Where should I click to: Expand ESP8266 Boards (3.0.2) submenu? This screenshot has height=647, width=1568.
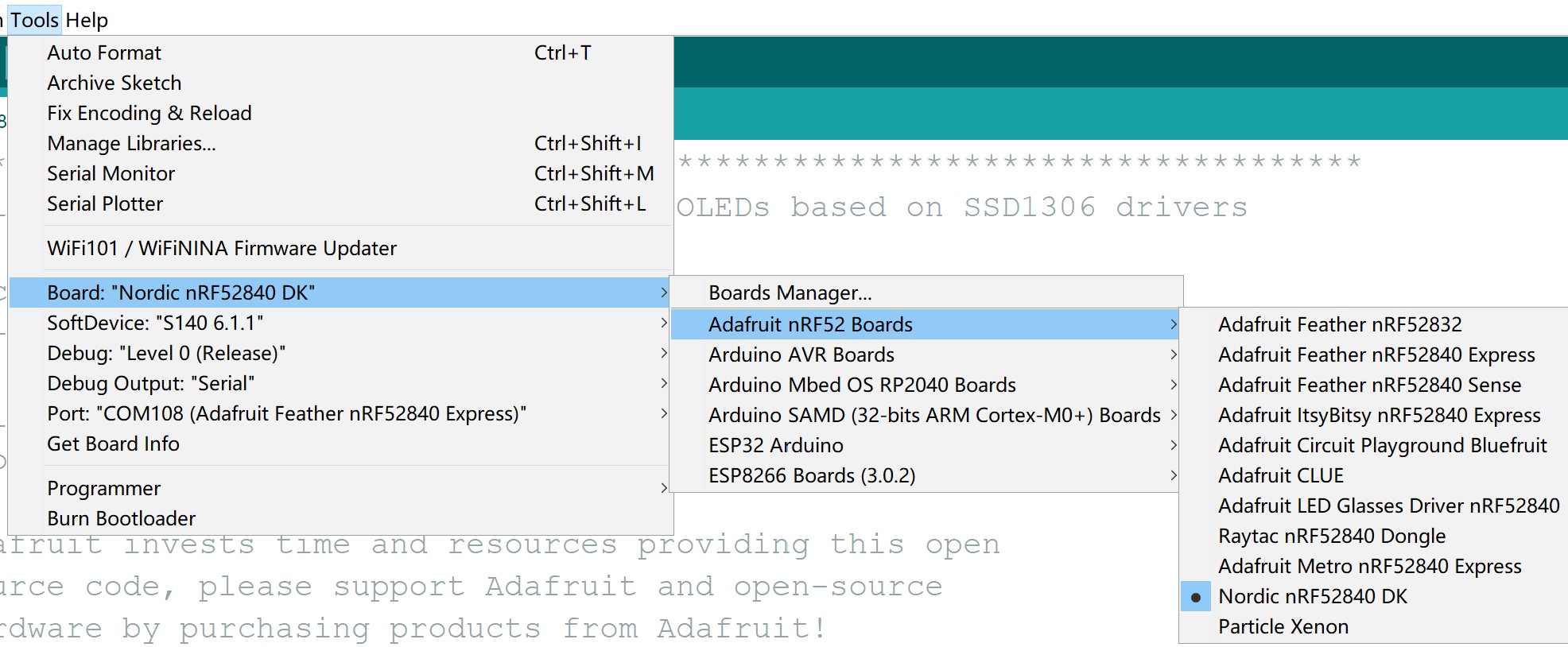click(926, 475)
